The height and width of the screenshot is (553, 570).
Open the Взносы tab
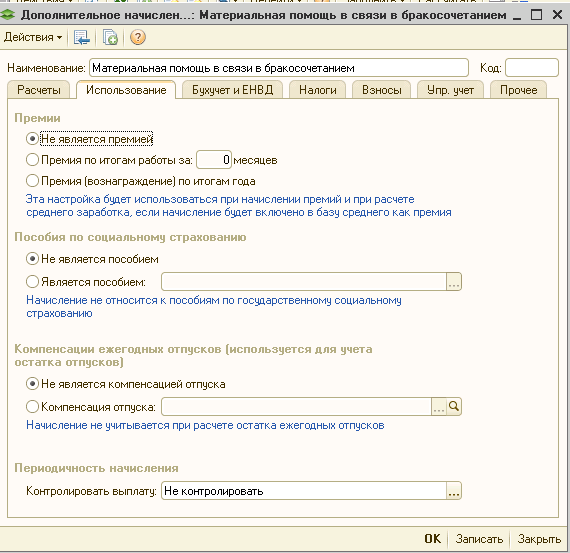coord(381,90)
